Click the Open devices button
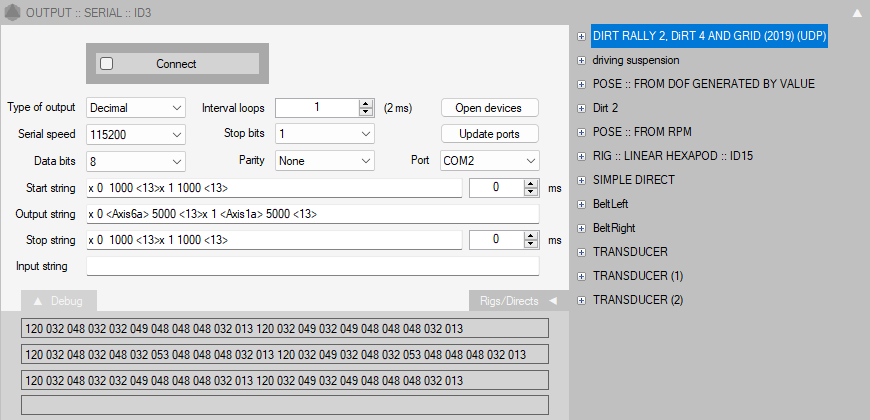This screenshot has width=870, height=420. pyautogui.click(x=490, y=107)
